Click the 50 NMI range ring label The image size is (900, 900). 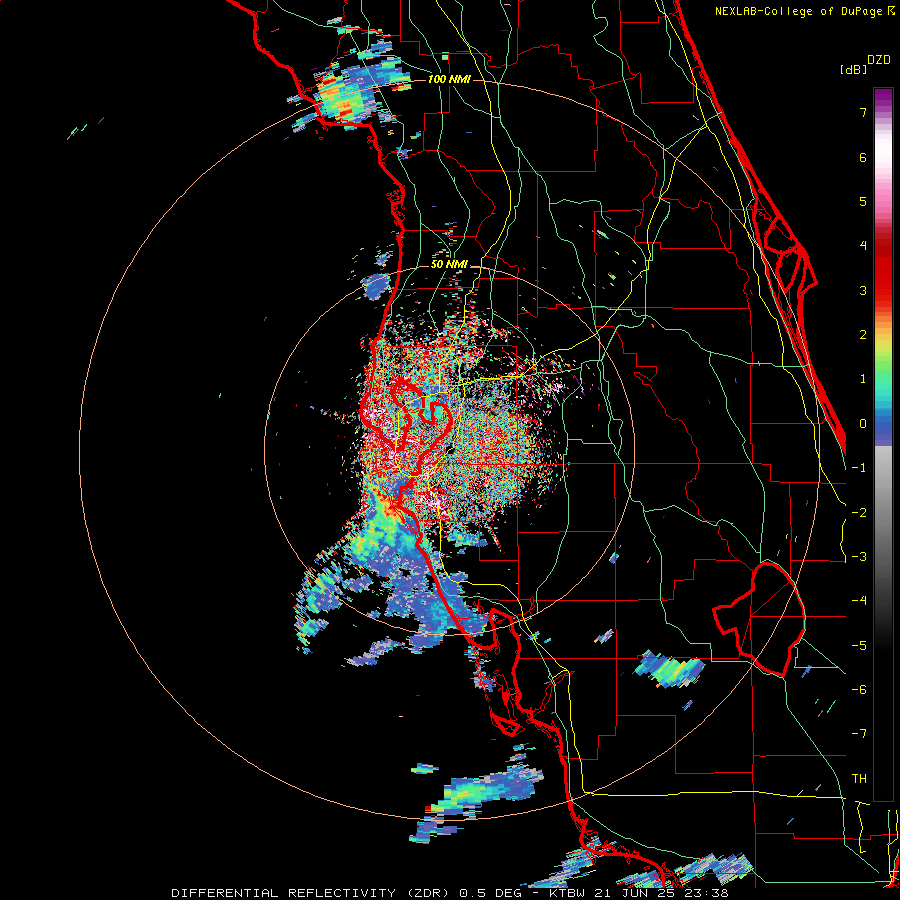449,265
